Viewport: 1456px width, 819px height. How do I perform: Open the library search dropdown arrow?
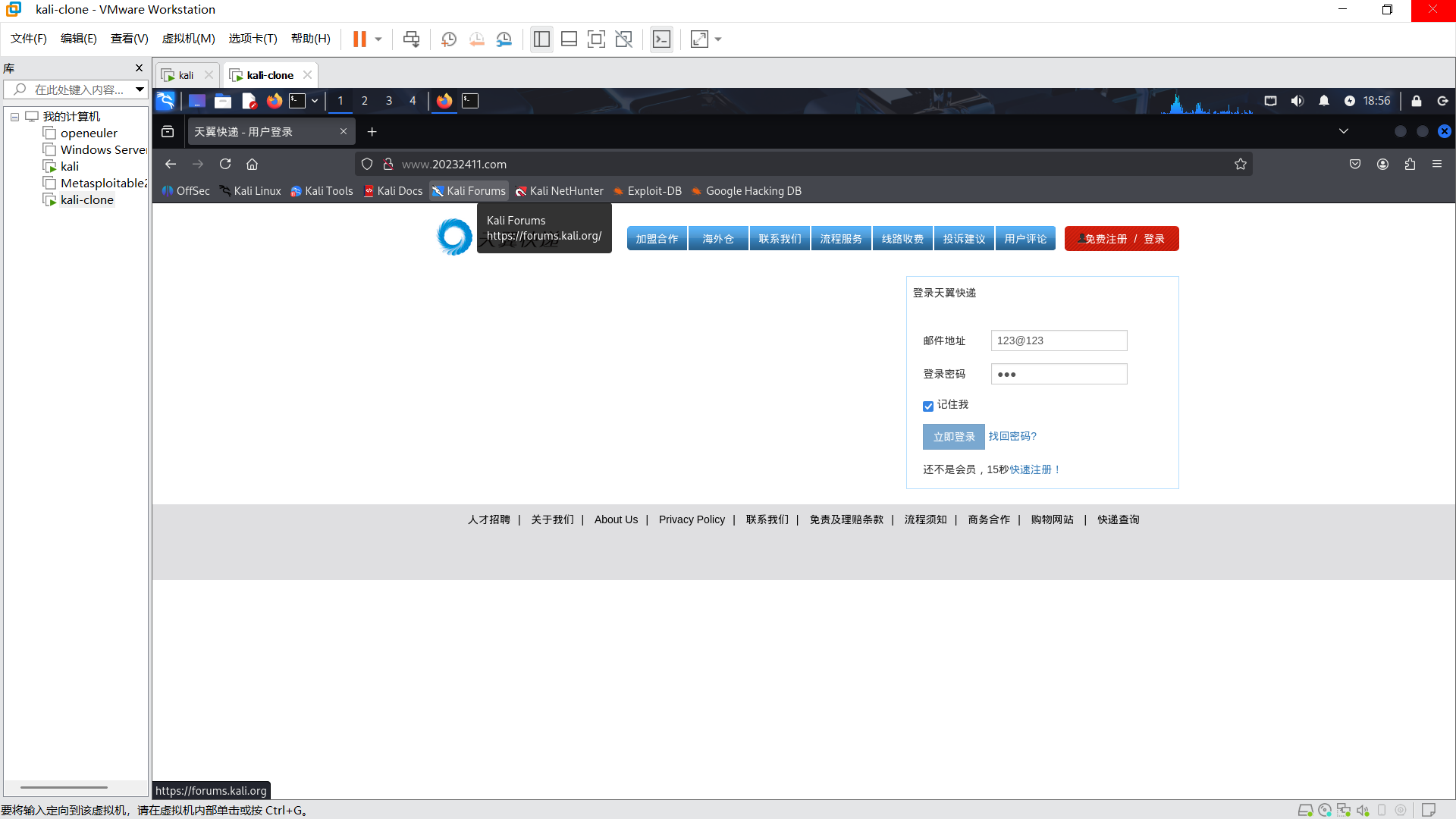(x=140, y=89)
